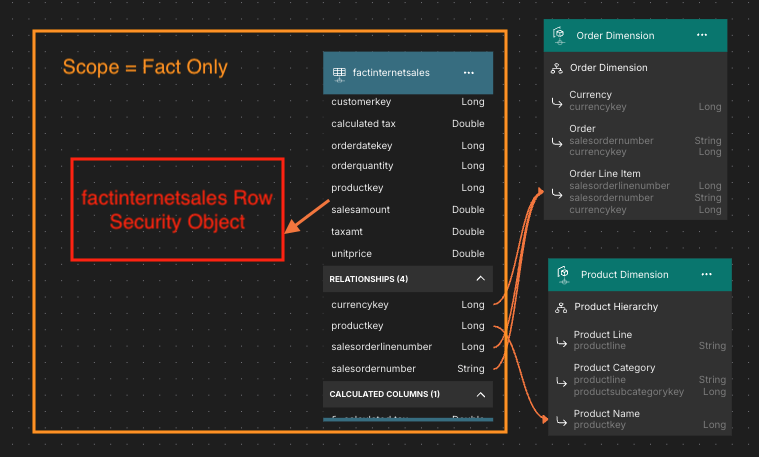Select the orderquantity column row
Viewport: 759px width, 457px height.
[408, 166]
